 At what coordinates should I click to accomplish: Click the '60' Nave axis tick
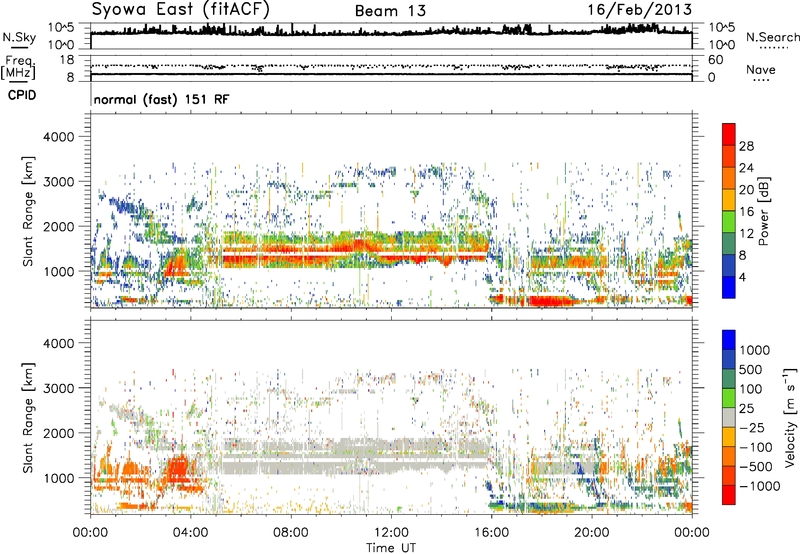[x=716, y=60]
